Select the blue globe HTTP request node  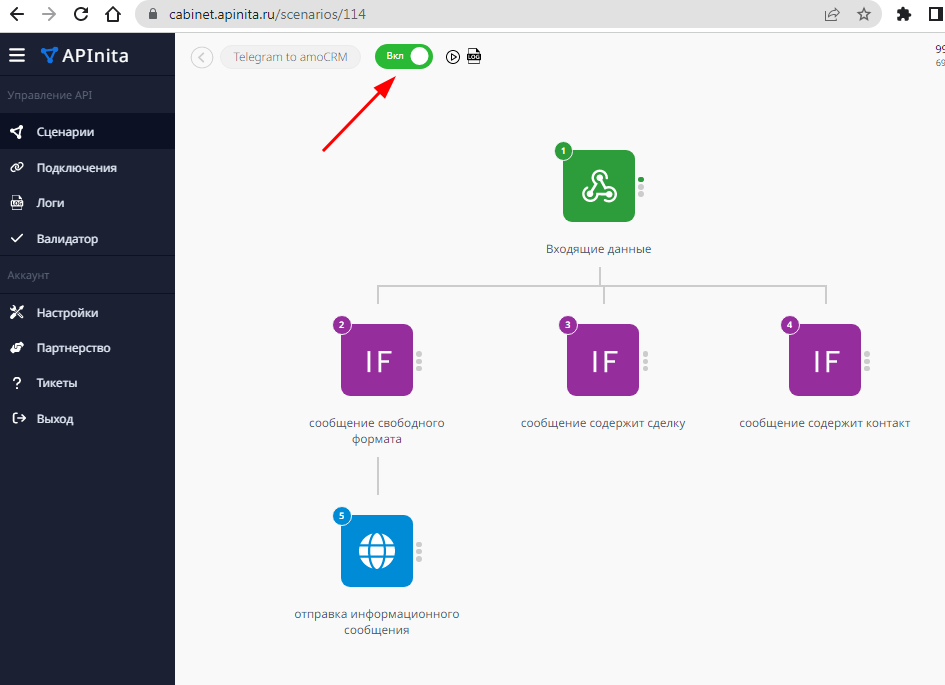[377, 551]
